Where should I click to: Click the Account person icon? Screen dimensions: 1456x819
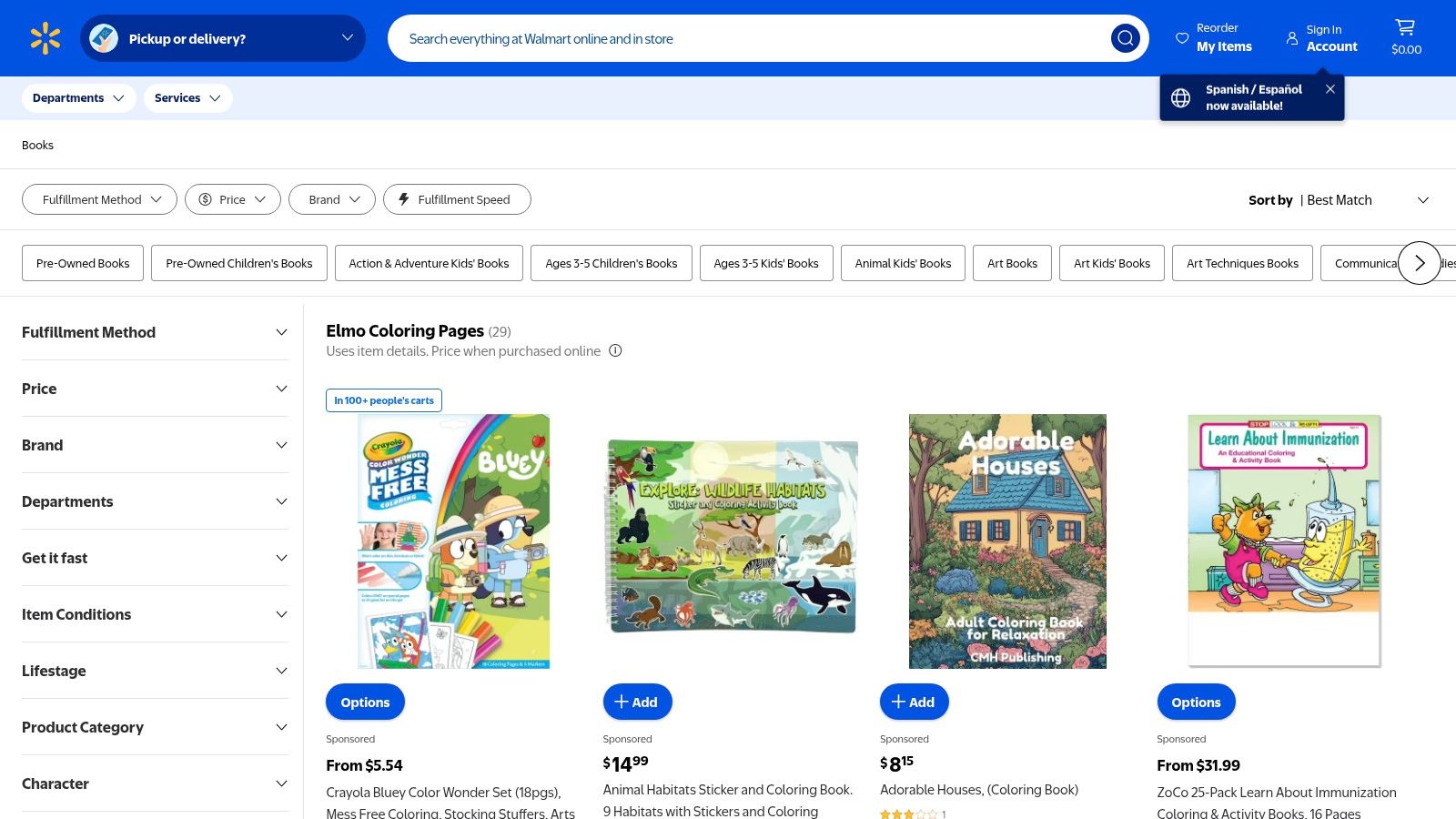(x=1292, y=38)
